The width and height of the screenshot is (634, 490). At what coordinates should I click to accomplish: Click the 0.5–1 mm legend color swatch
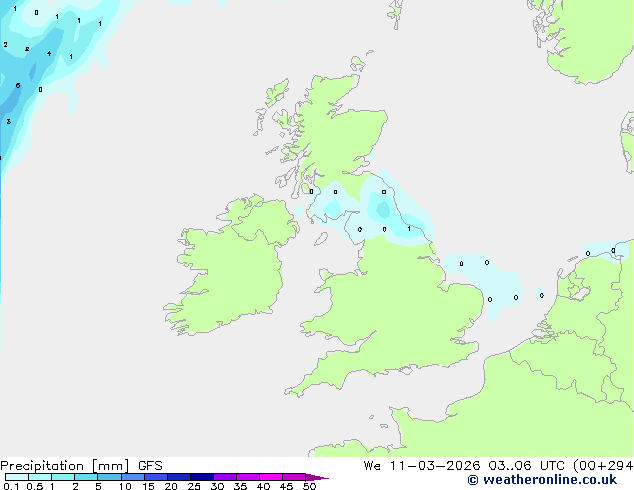point(40,477)
